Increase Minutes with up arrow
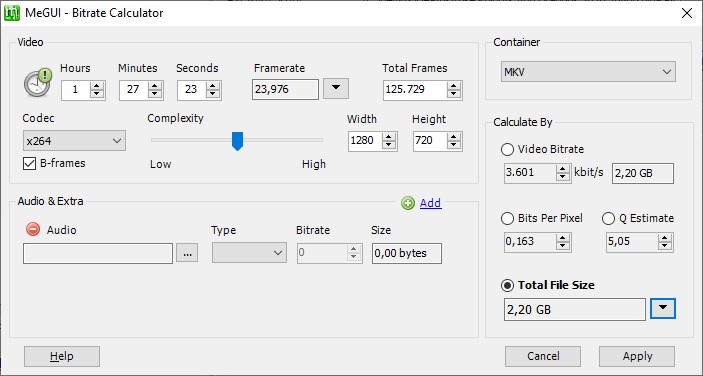The width and height of the screenshot is (703, 376). pos(155,85)
